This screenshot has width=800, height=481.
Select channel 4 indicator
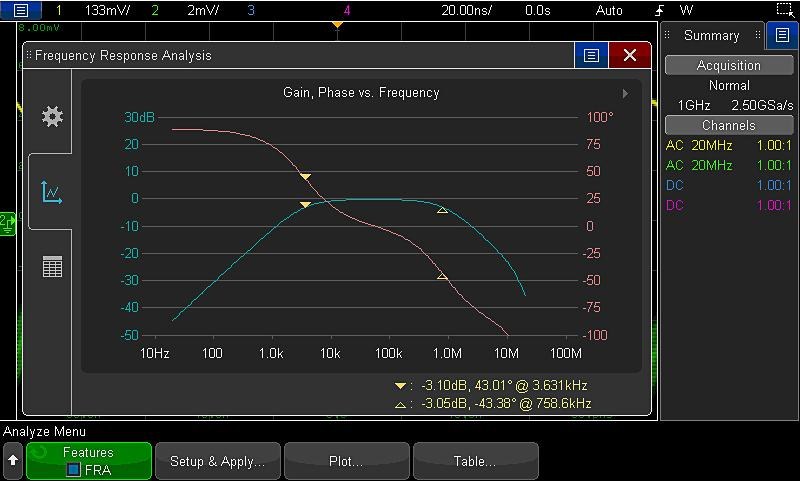pyautogui.click(x=346, y=10)
